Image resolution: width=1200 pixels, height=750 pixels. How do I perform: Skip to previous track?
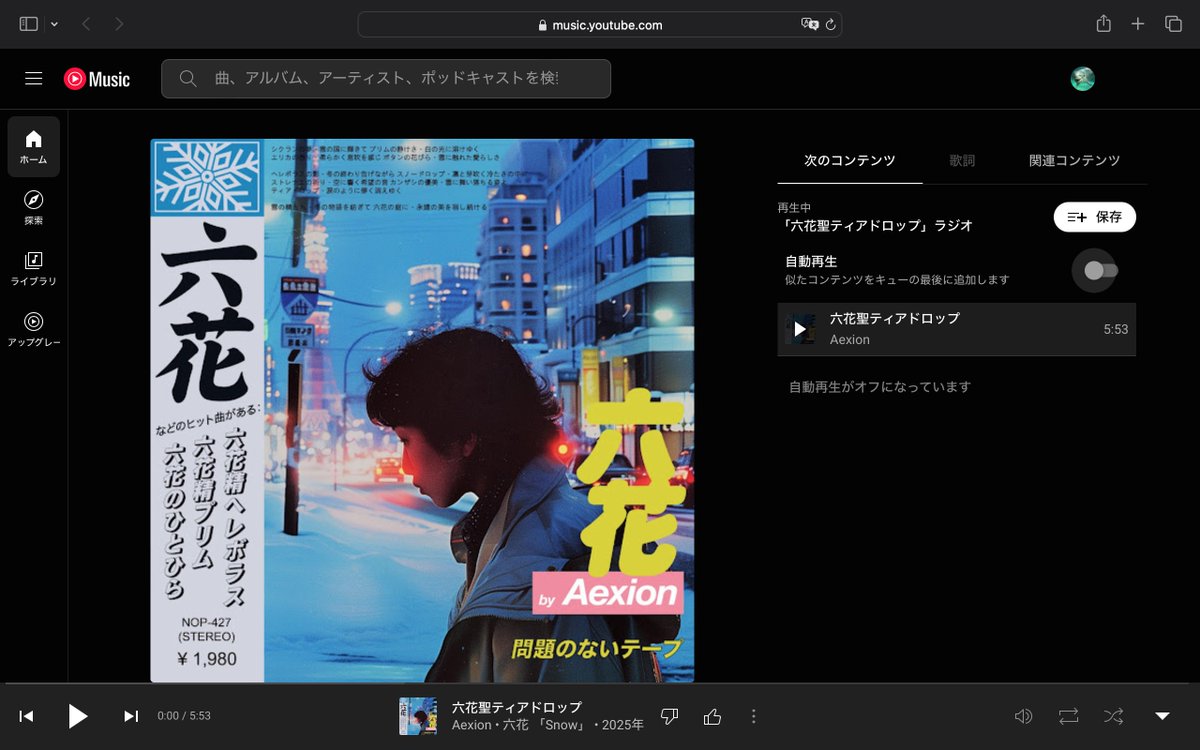tap(27, 716)
